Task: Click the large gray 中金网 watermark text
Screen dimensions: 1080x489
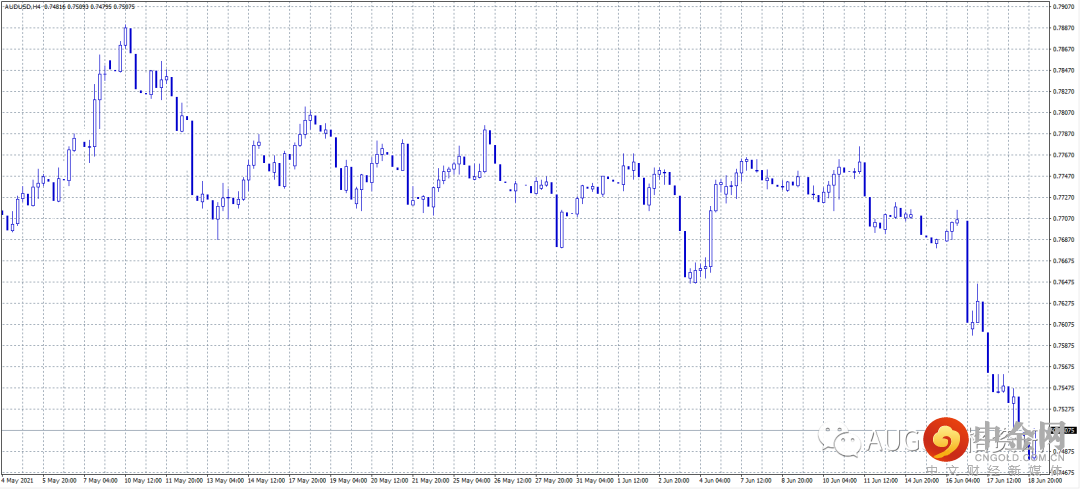Action: [1018, 434]
